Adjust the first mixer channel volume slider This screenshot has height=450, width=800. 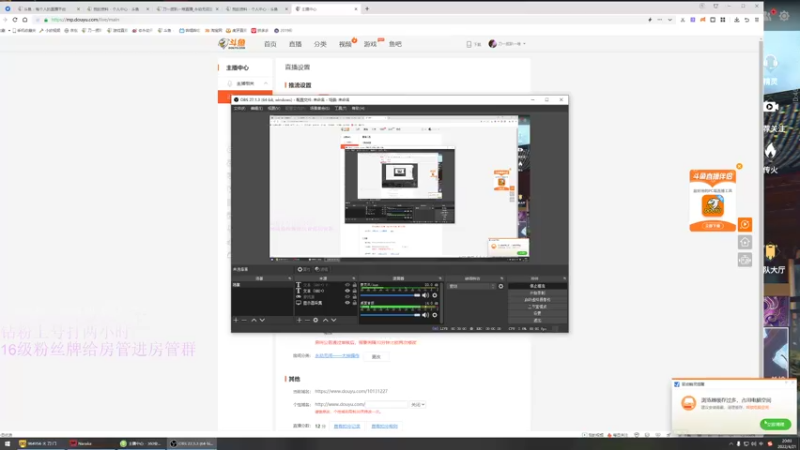pos(390,295)
